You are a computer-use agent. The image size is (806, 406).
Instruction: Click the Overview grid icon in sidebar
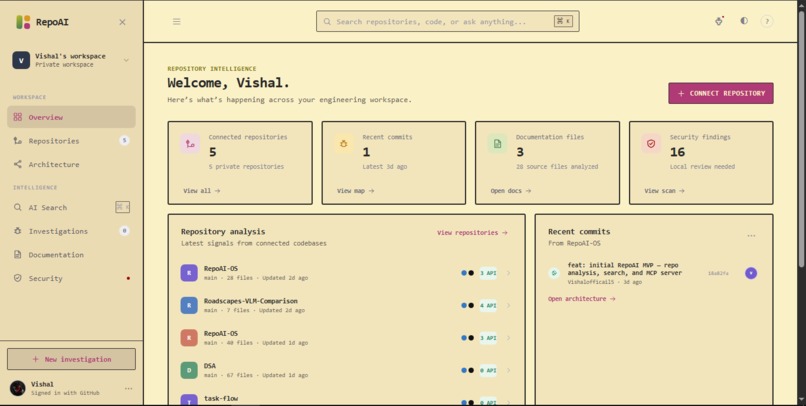[18, 117]
